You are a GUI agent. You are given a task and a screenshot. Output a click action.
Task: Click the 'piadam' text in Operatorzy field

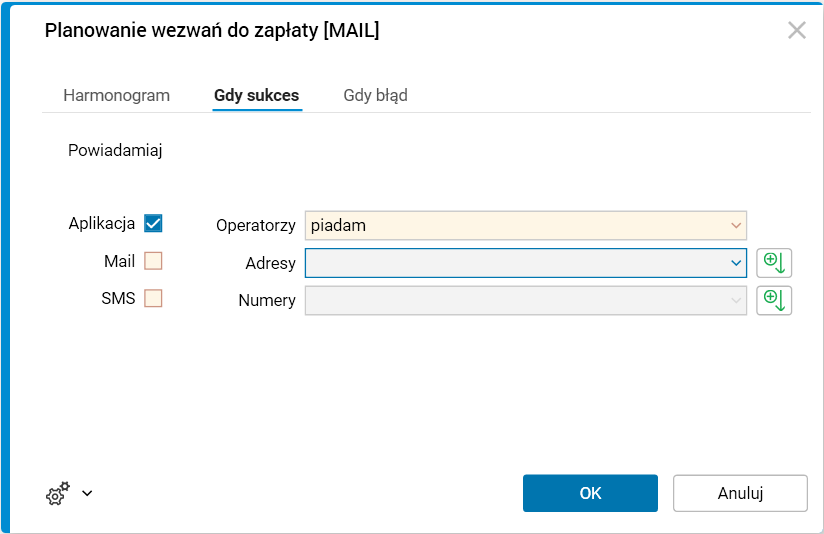point(339,225)
